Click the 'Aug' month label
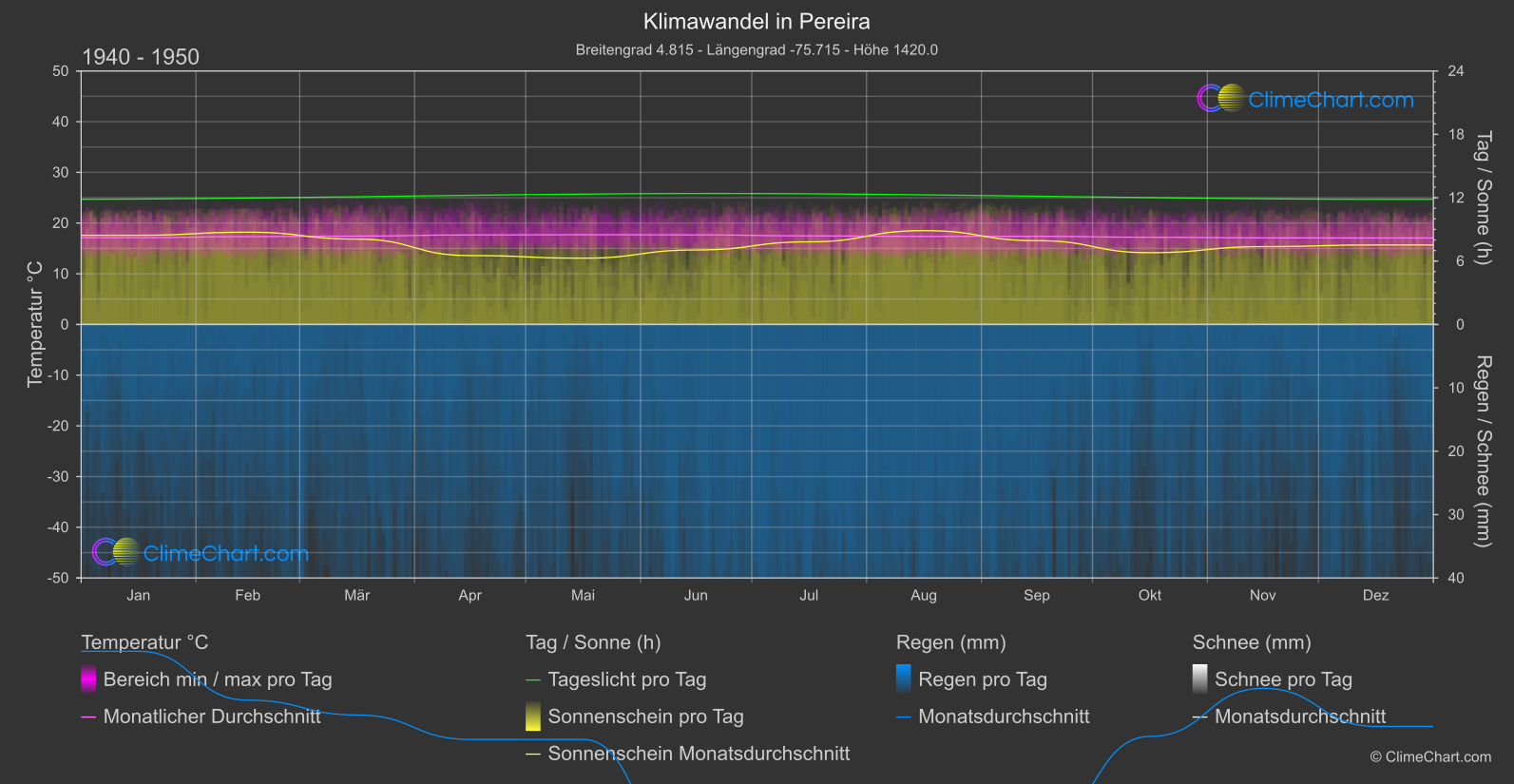Screen dimensions: 1514x784 coord(924,595)
